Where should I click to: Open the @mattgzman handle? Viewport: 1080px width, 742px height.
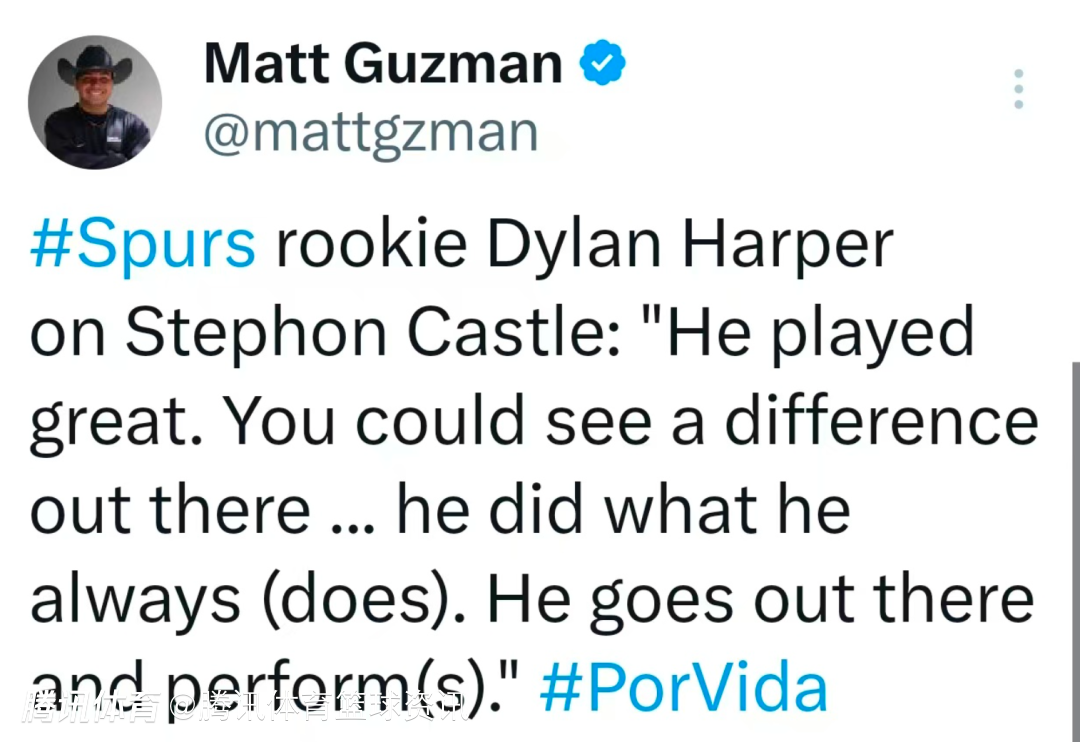[x=371, y=132]
